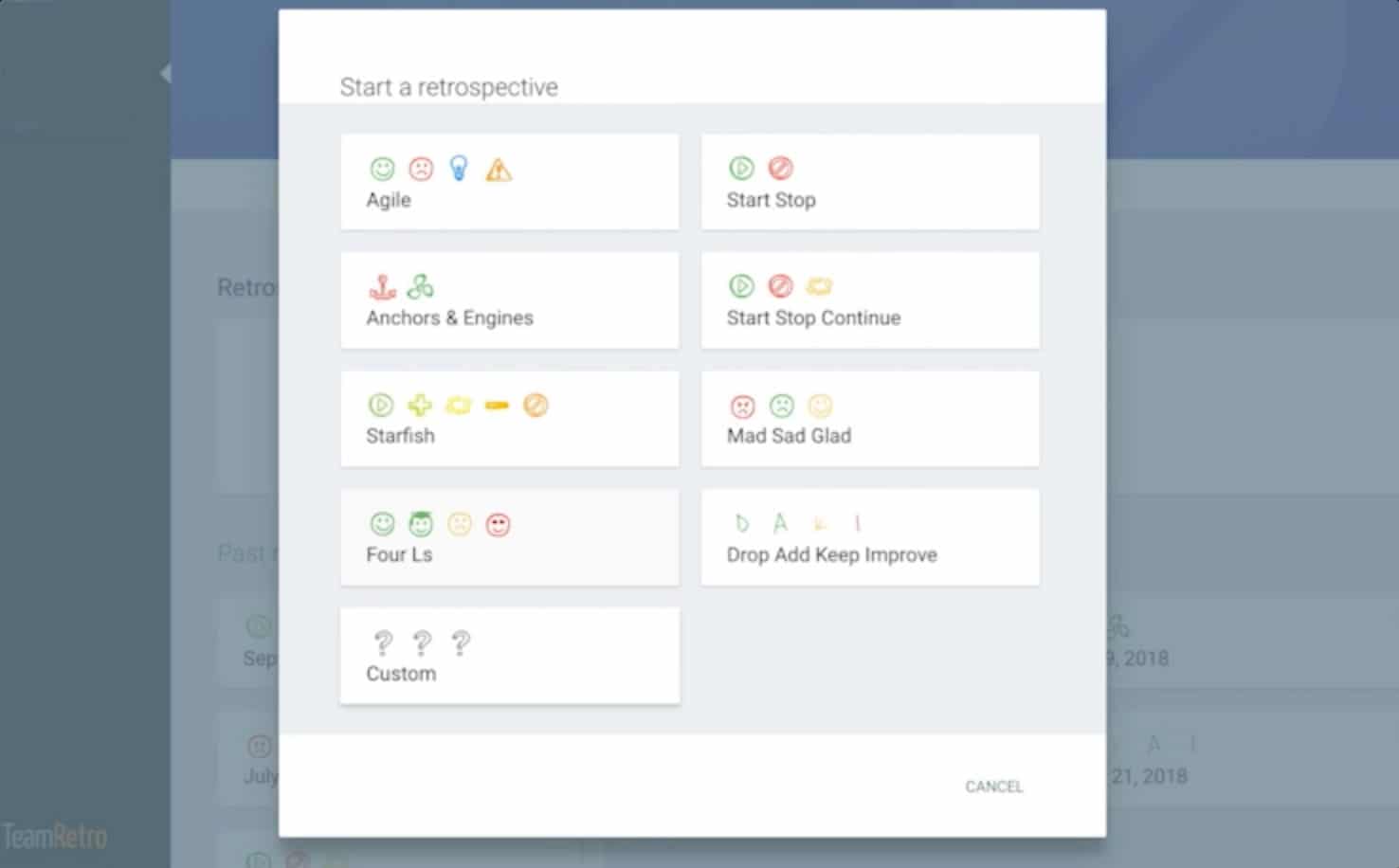The image size is (1399, 868).
Task: Click the yellow warning triangle in Agile
Action: (499, 170)
